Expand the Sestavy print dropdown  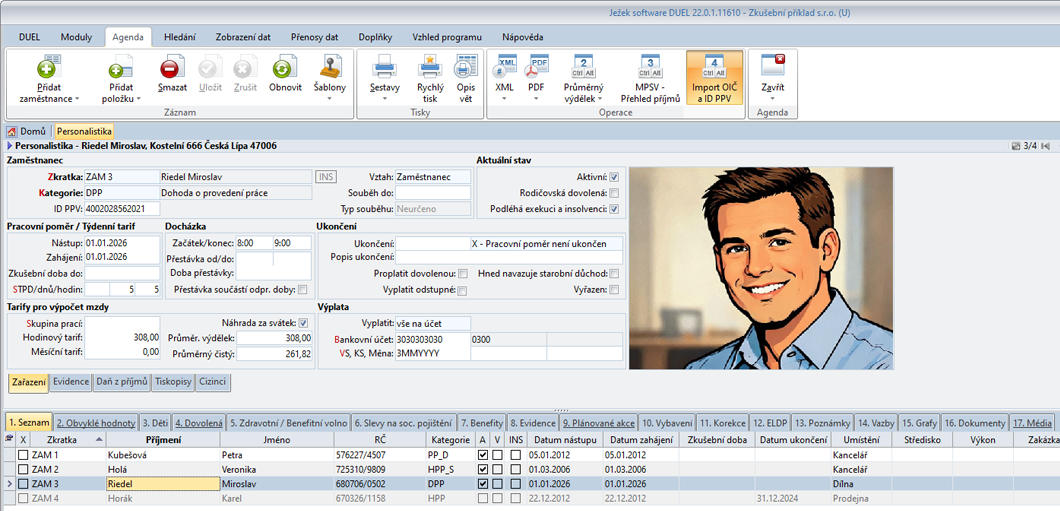(x=384, y=99)
